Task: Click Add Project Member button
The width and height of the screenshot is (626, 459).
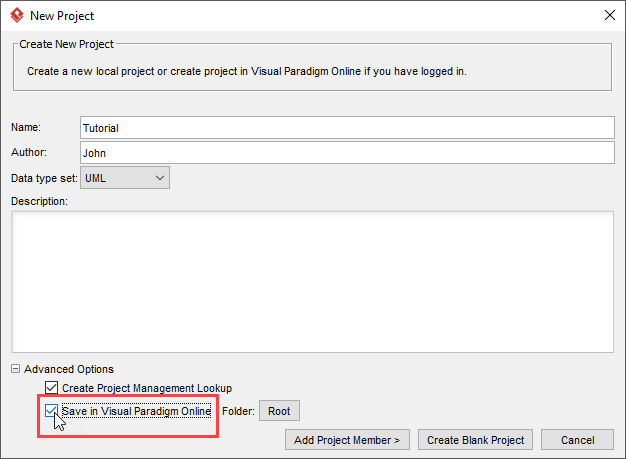Action: 347,440
